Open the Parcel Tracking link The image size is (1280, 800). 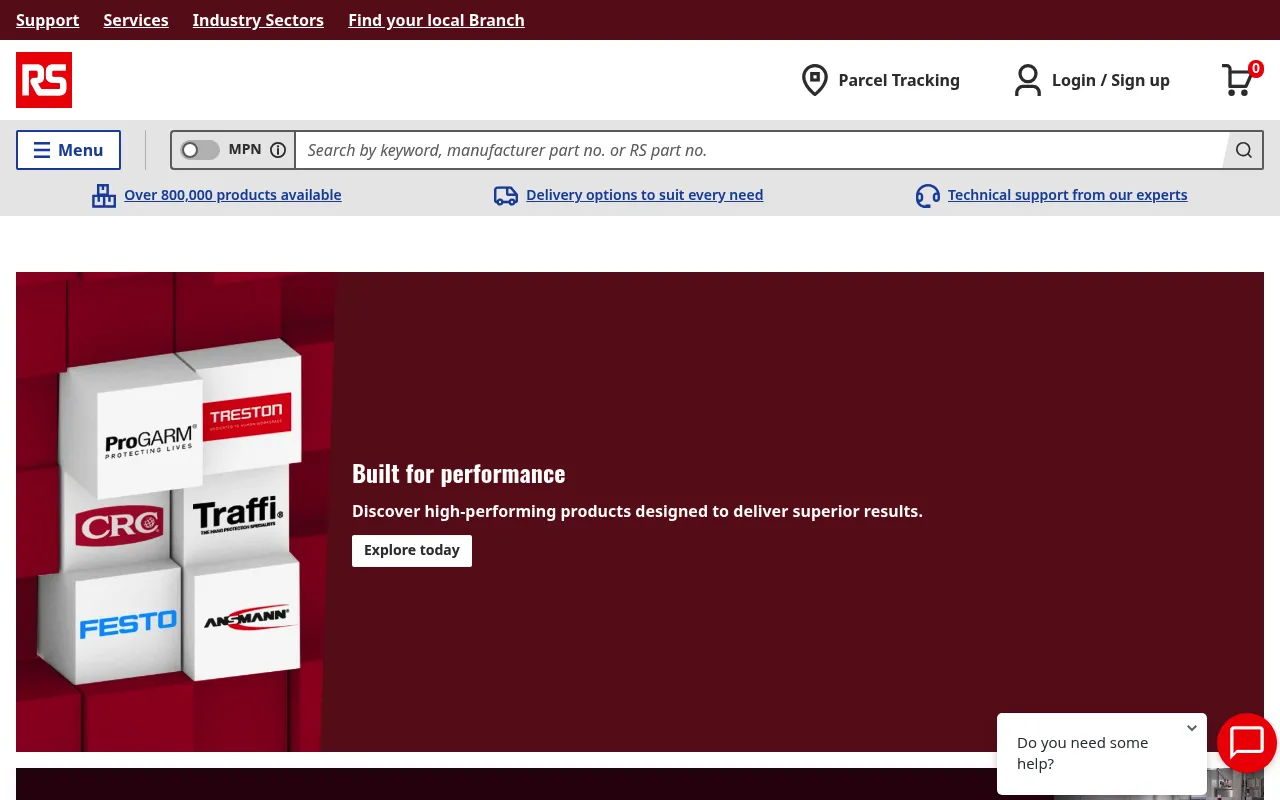(x=899, y=80)
